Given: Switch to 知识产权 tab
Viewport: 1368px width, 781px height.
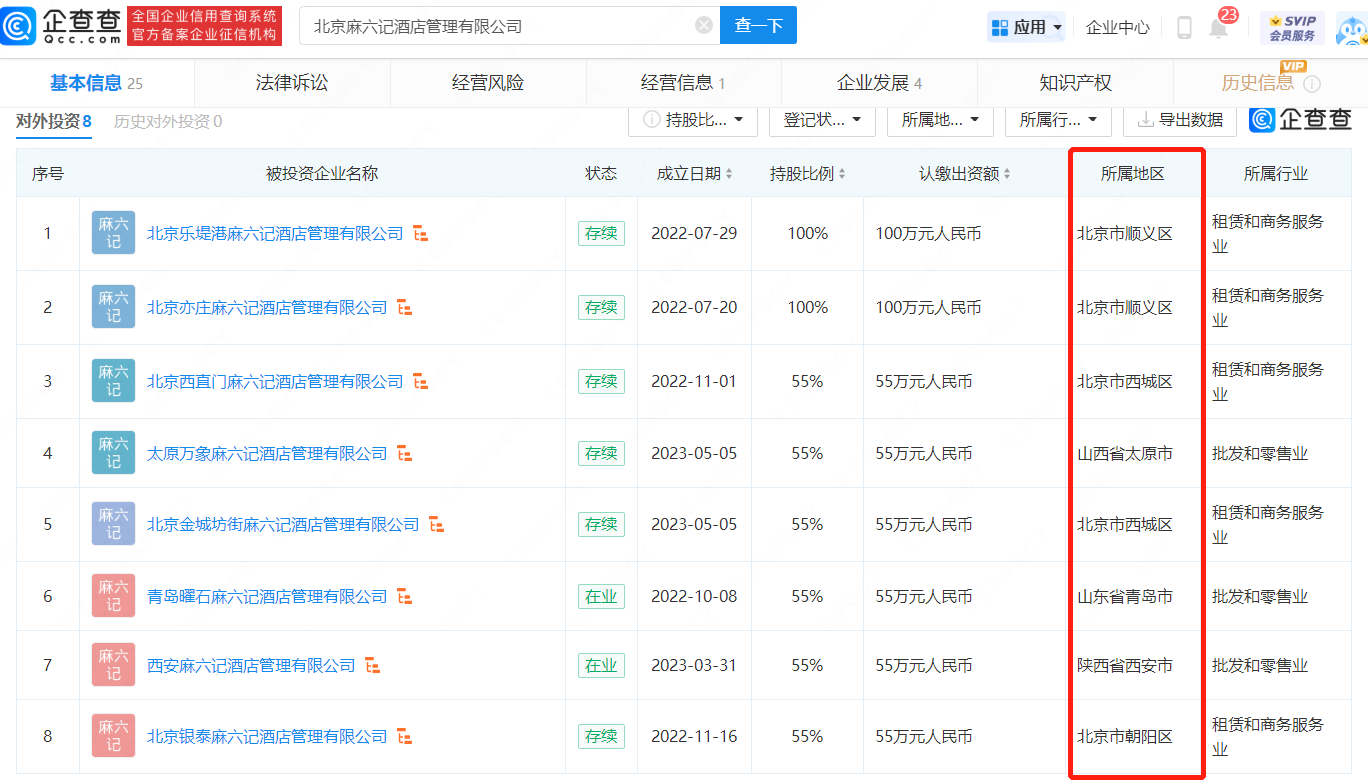Looking at the screenshot, I should point(1075,83).
